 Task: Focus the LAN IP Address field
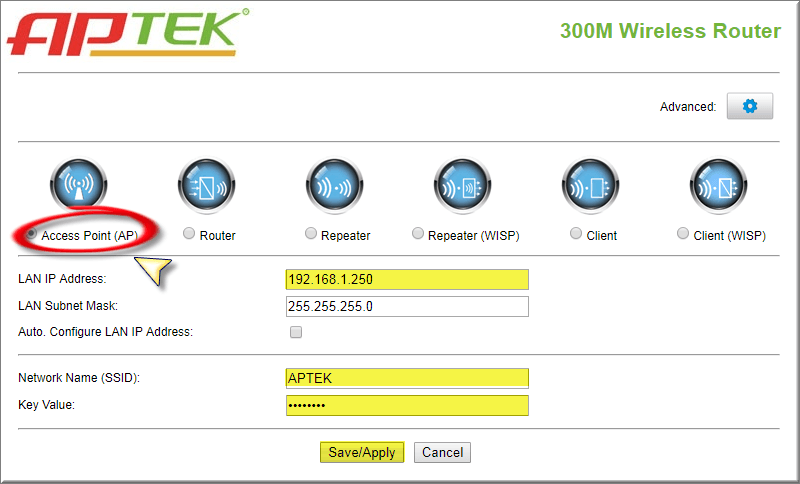pos(406,280)
